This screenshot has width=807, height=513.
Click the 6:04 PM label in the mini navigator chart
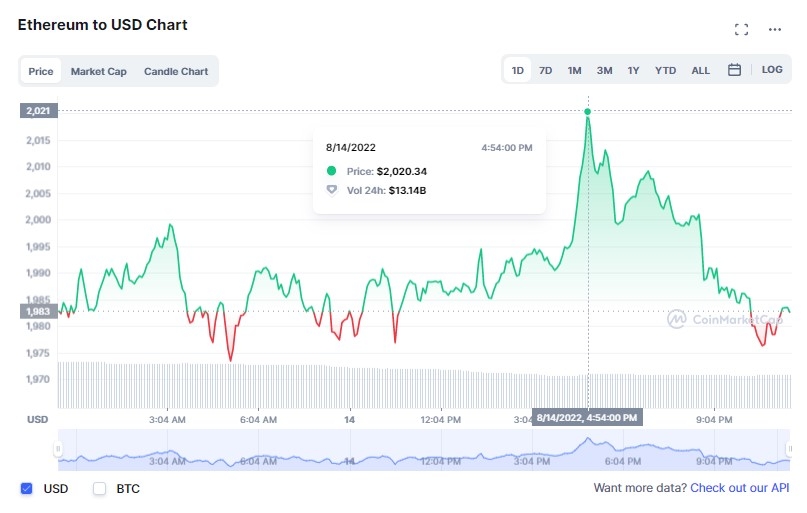[x=623, y=462]
